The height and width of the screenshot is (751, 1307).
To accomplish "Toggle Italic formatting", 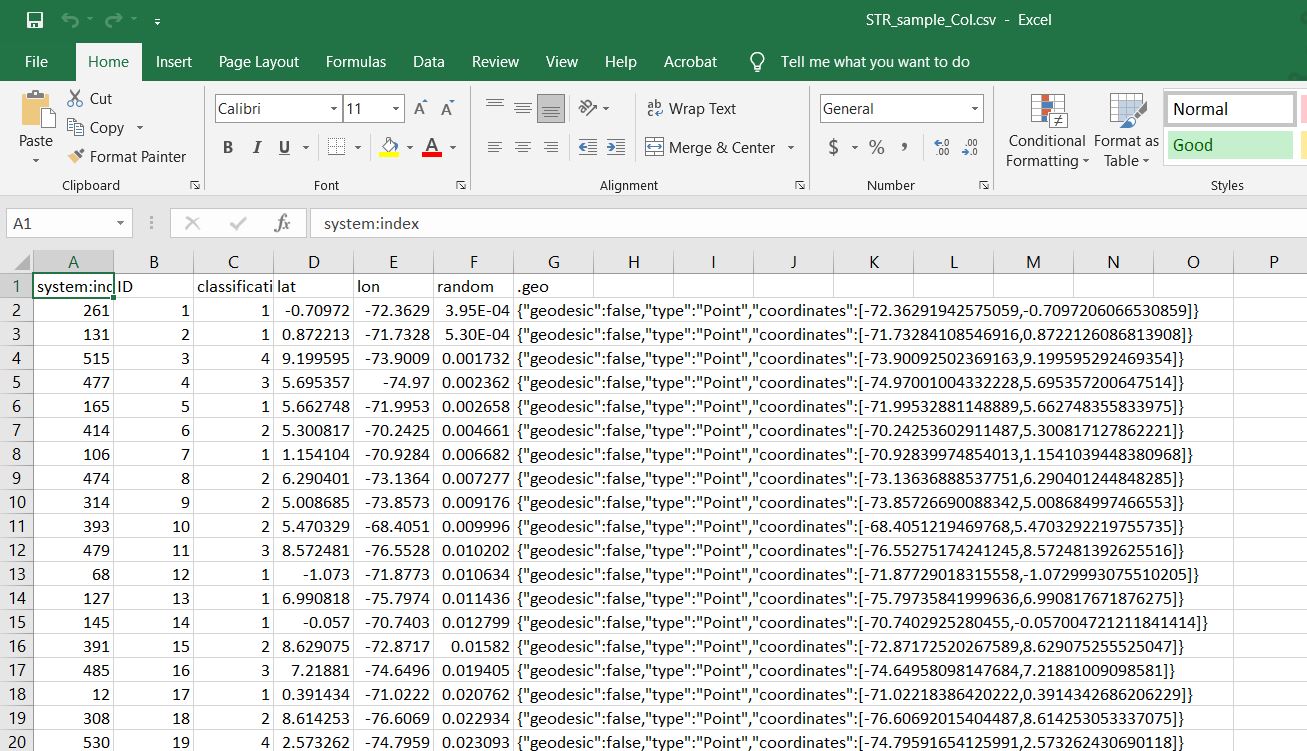I will (x=256, y=147).
